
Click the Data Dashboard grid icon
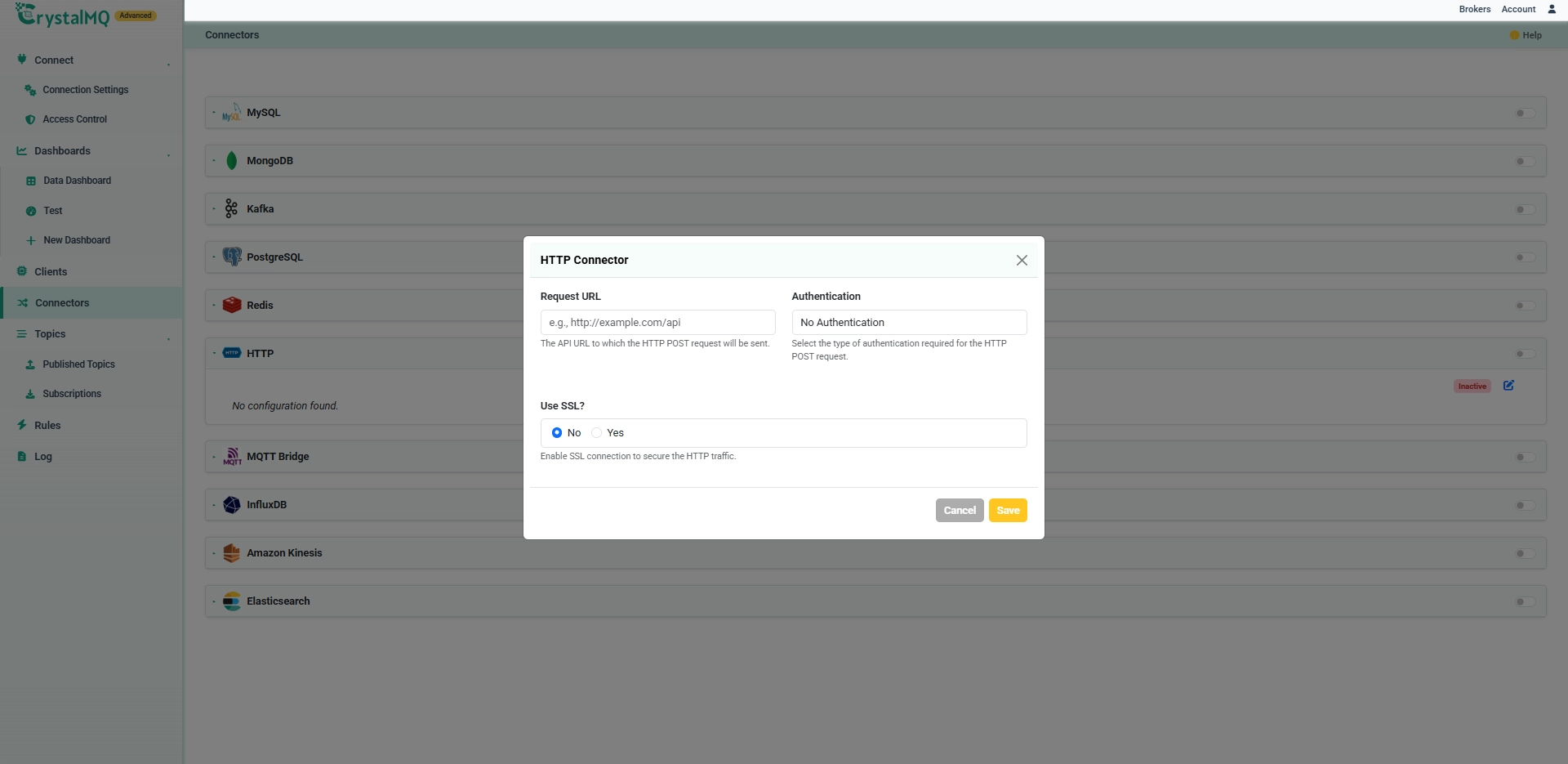click(x=31, y=181)
